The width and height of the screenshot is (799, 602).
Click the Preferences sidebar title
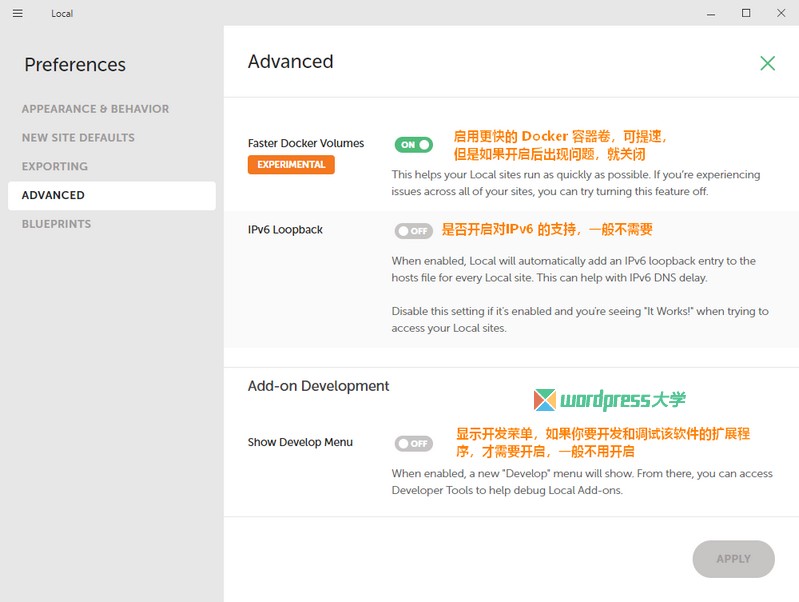tap(75, 65)
